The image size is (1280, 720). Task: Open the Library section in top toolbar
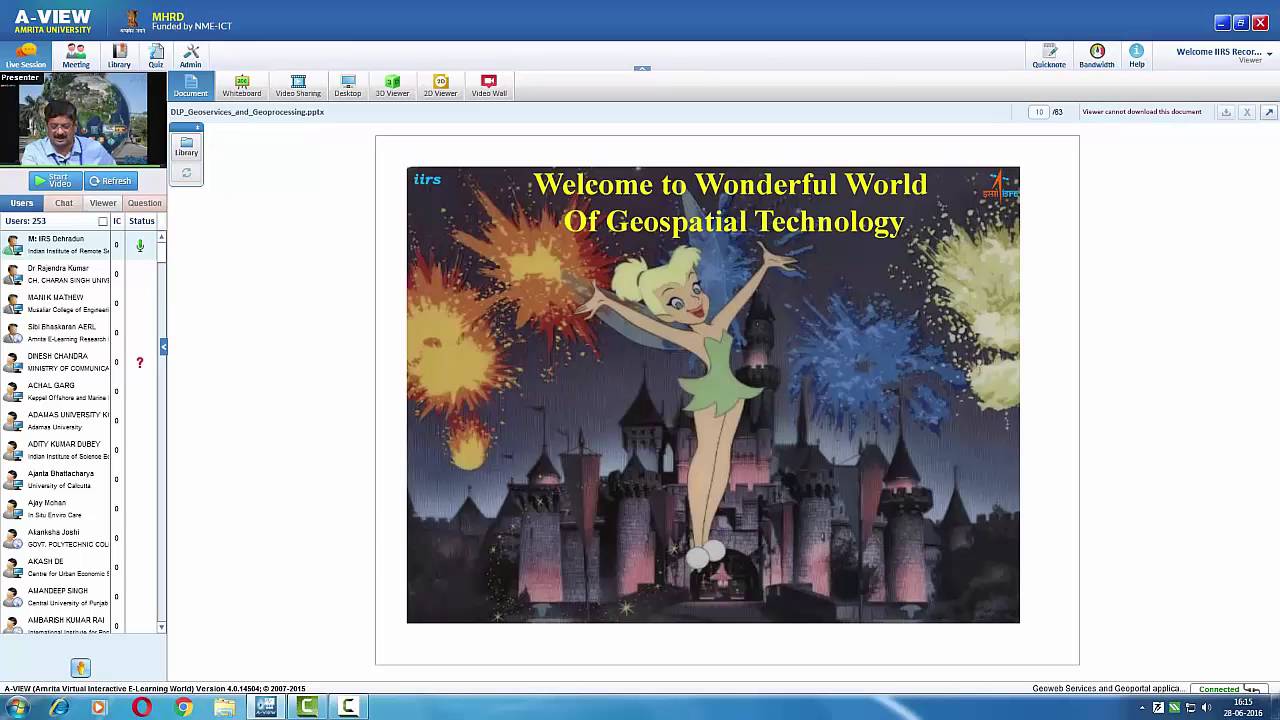tap(119, 56)
